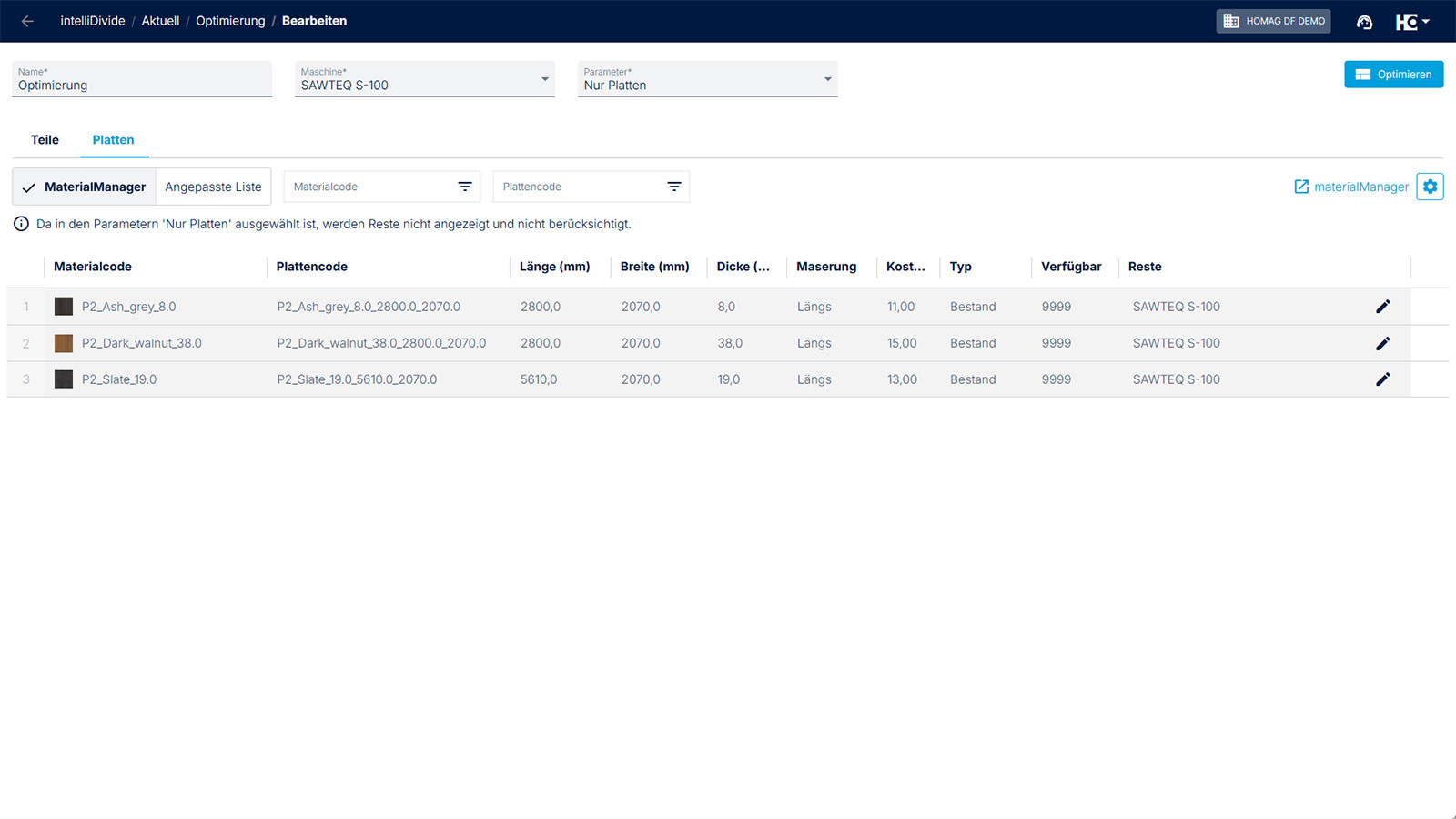Click the Name field containing Optimierung

[x=141, y=85]
